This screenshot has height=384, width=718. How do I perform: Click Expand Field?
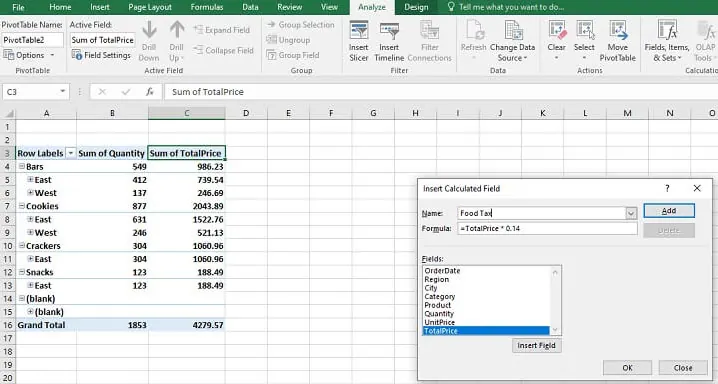tap(222, 30)
